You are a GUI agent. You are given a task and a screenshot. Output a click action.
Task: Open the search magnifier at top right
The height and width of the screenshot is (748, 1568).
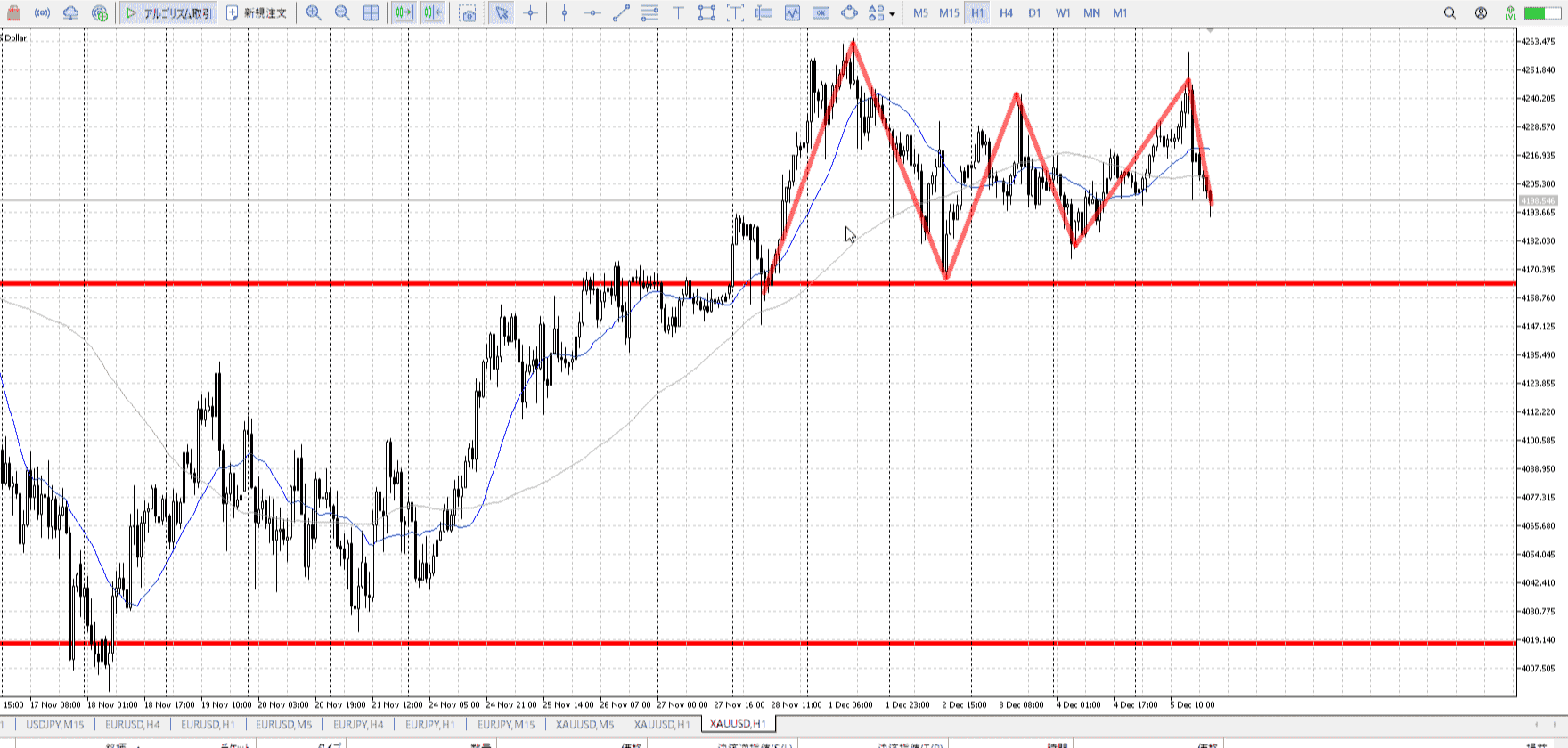click(x=1450, y=13)
